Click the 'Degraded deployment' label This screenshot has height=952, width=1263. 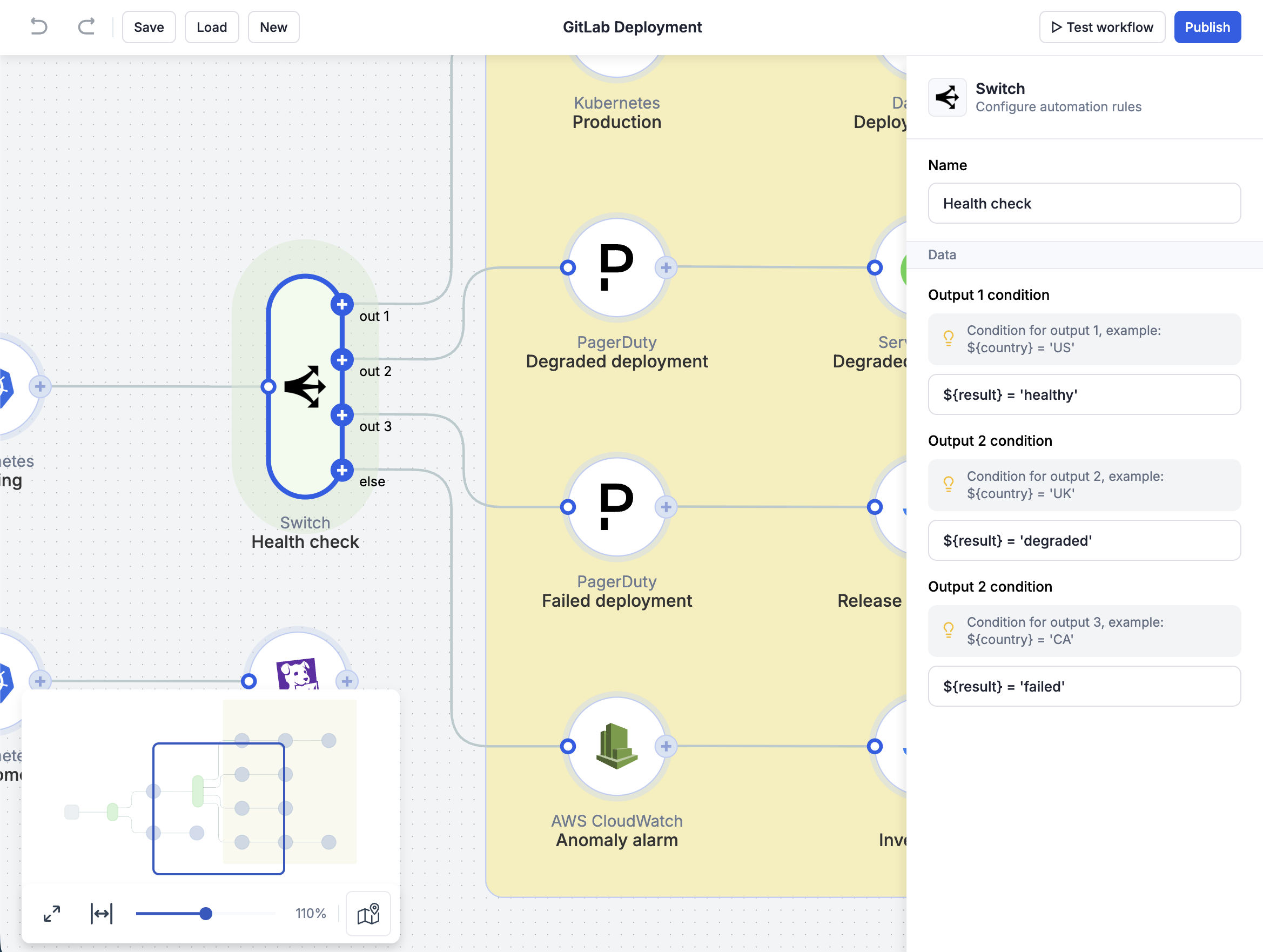coord(617,361)
